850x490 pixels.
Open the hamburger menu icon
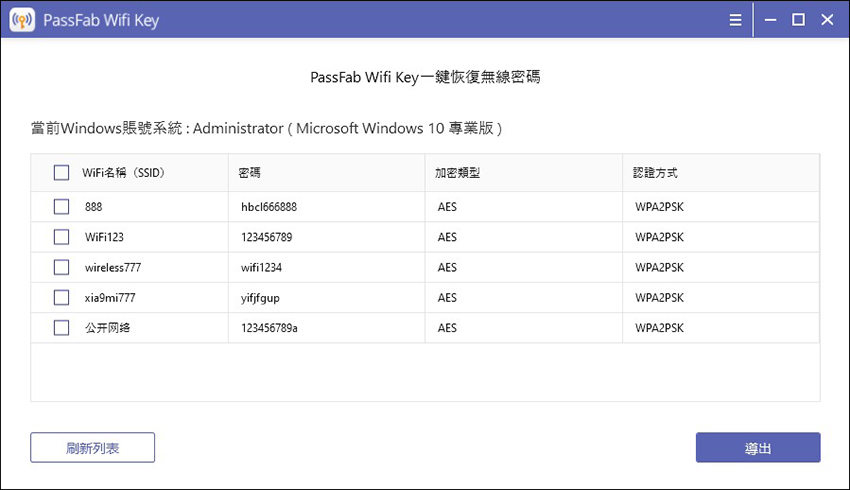[735, 20]
